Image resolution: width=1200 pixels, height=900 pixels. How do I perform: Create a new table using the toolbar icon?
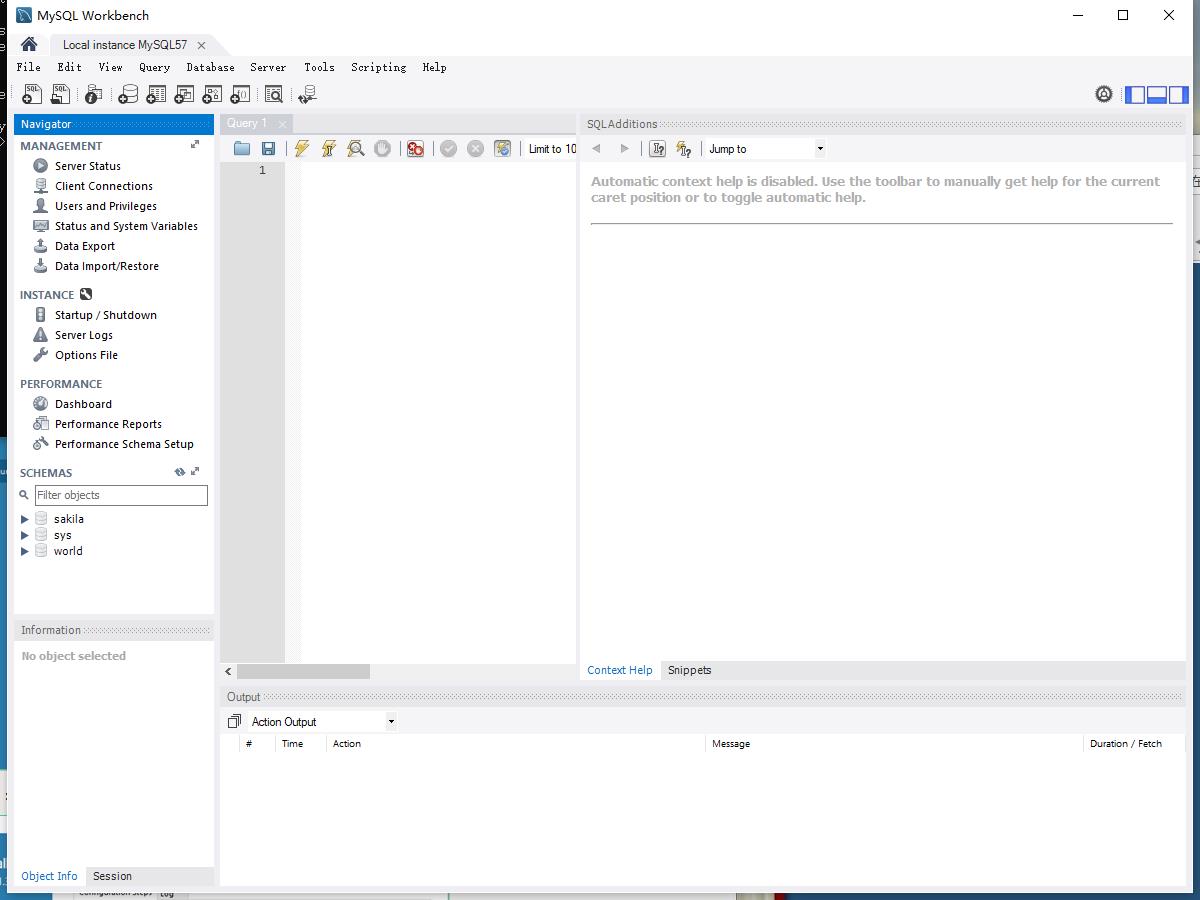click(x=156, y=94)
